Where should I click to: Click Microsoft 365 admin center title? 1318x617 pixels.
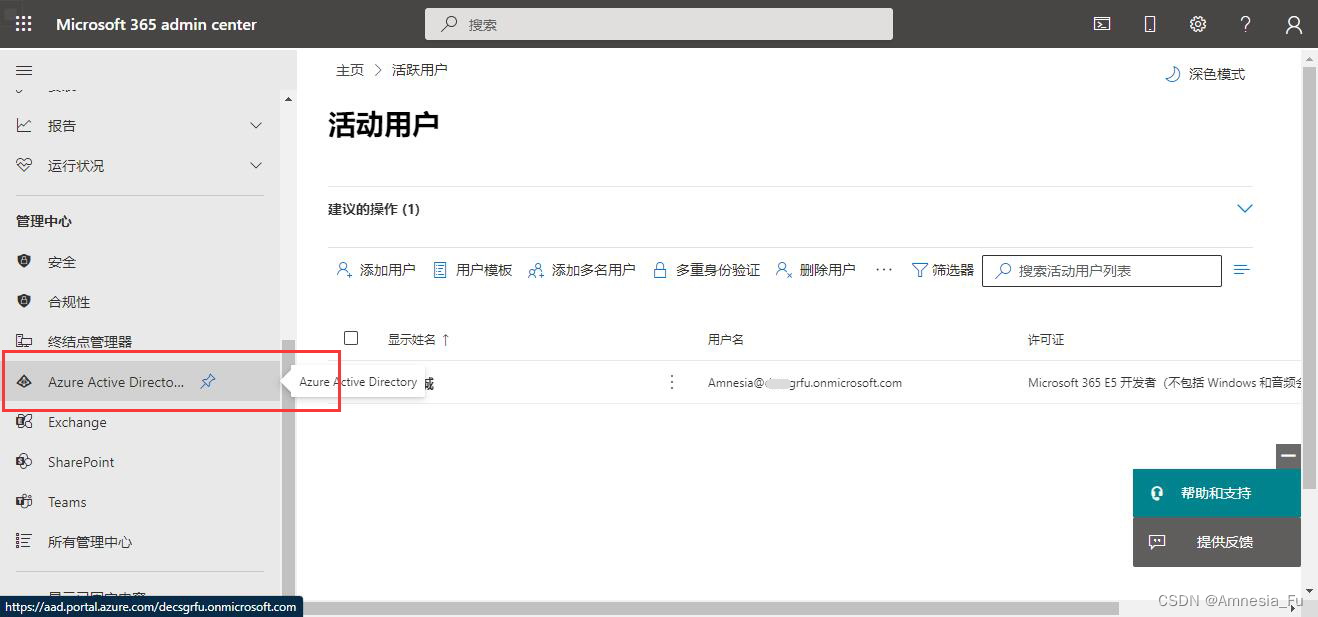(156, 24)
